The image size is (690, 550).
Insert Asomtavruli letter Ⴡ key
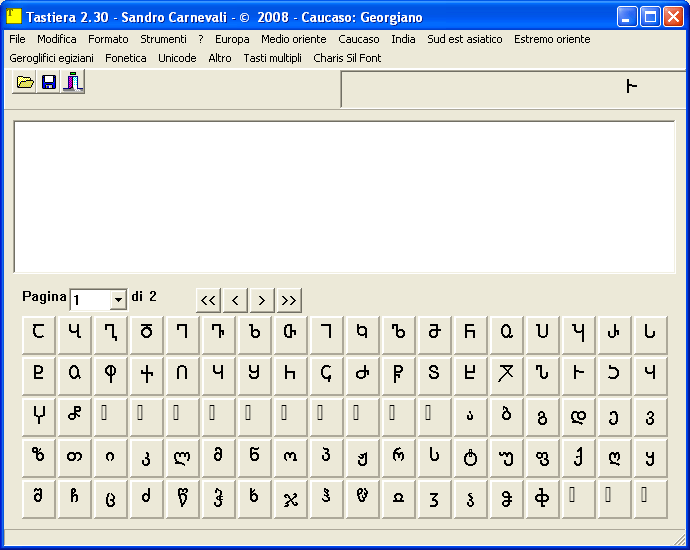pos(580,376)
